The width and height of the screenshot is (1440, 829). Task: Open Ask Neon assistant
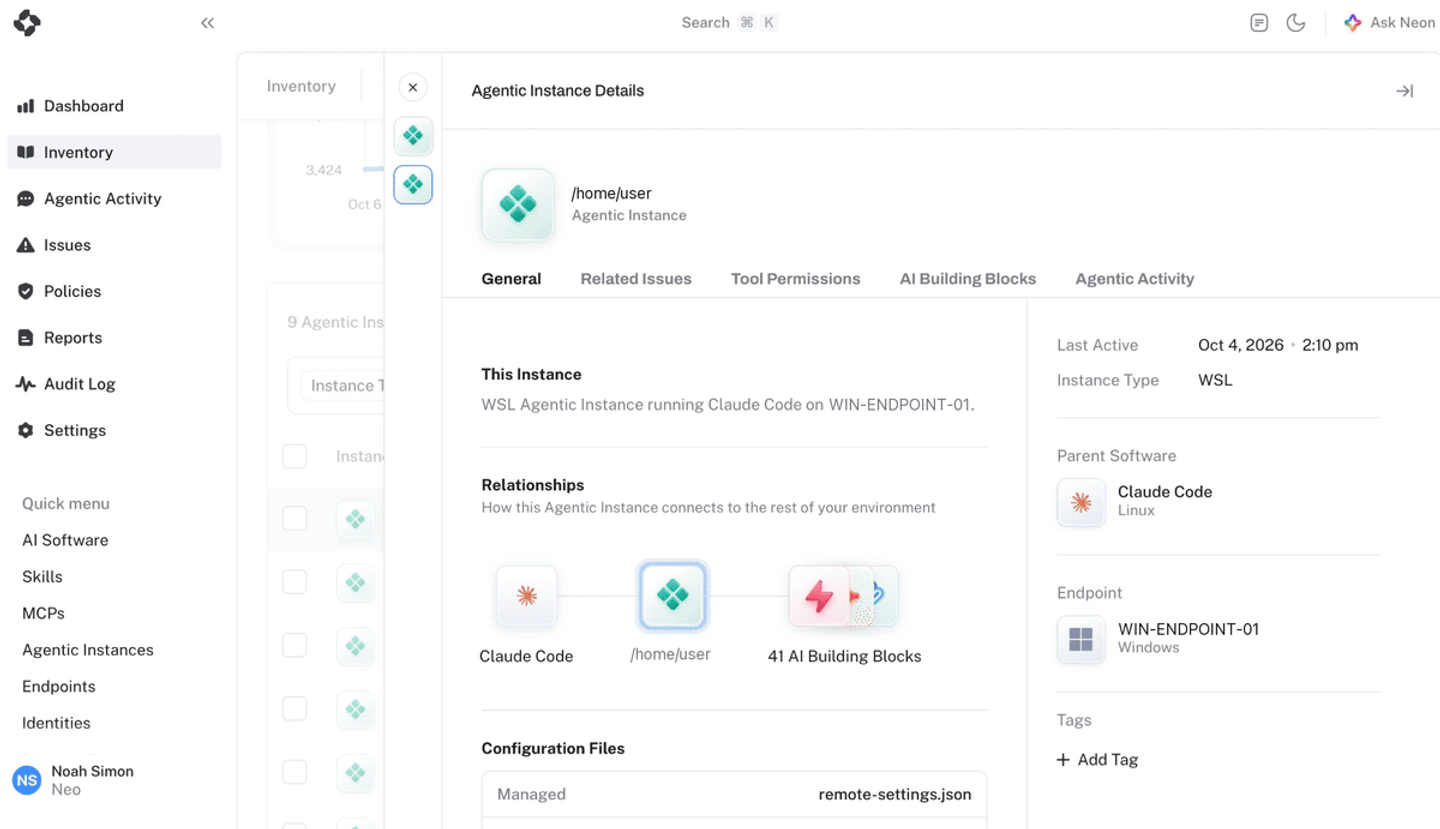tap(1390, 23)
